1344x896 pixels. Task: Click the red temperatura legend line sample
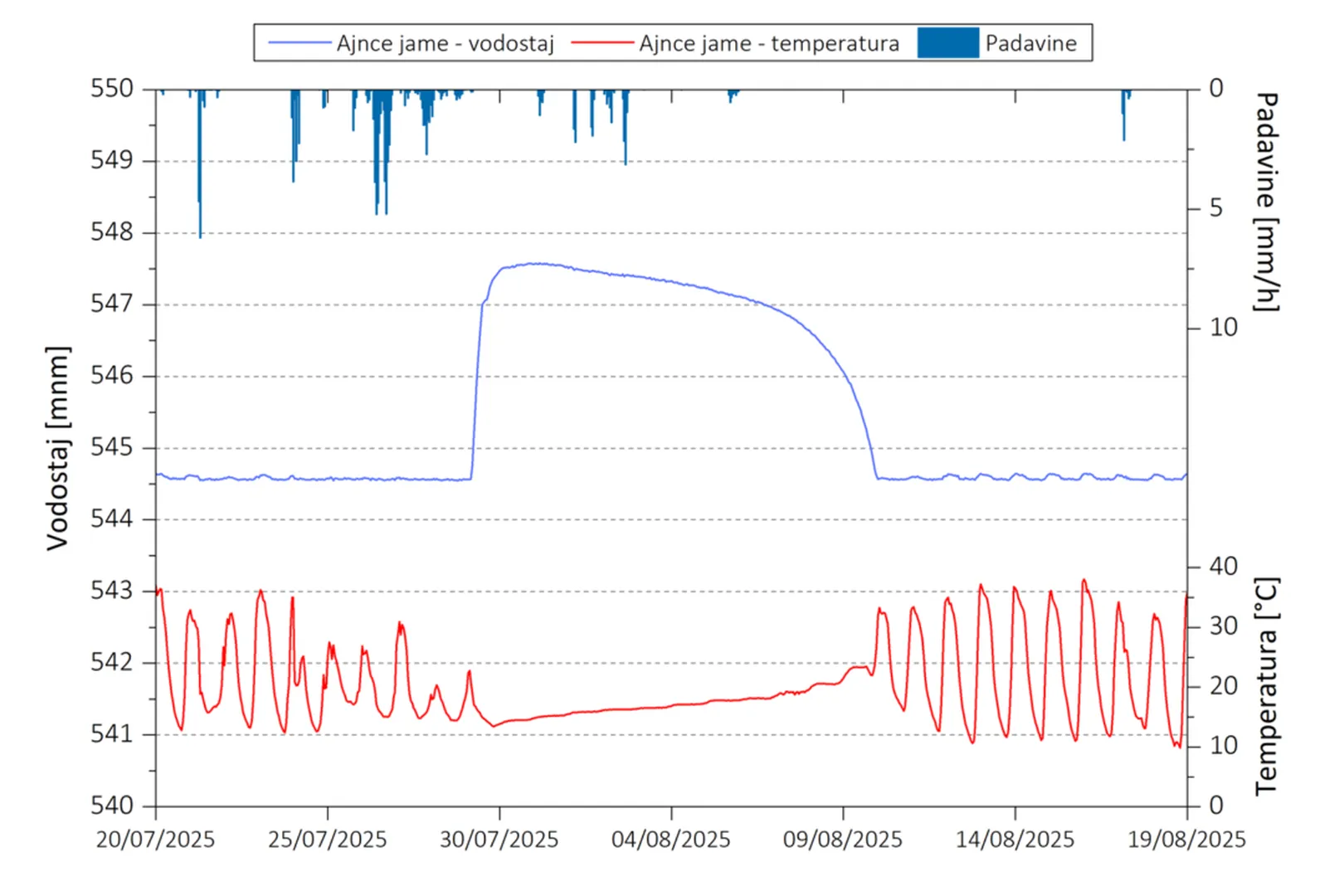pos(602,43)
